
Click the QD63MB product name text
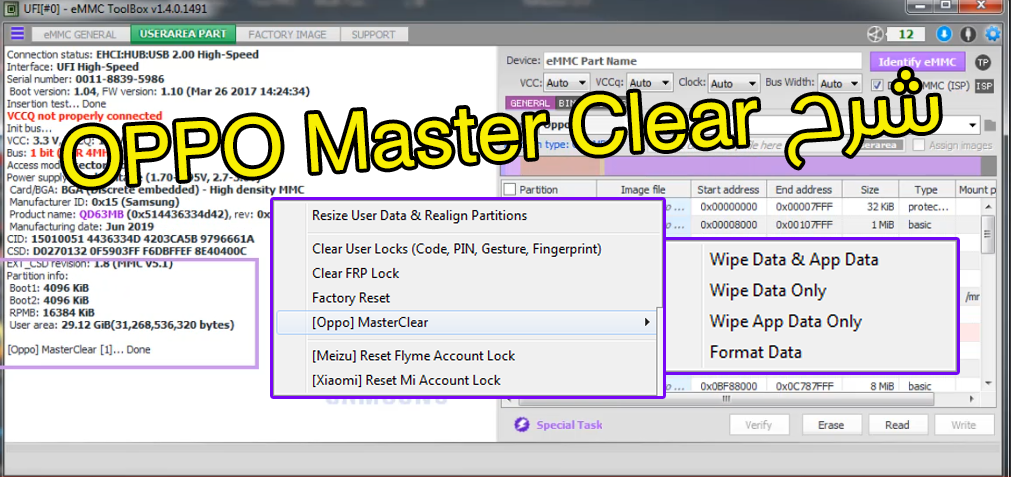(x=102, y=215)
